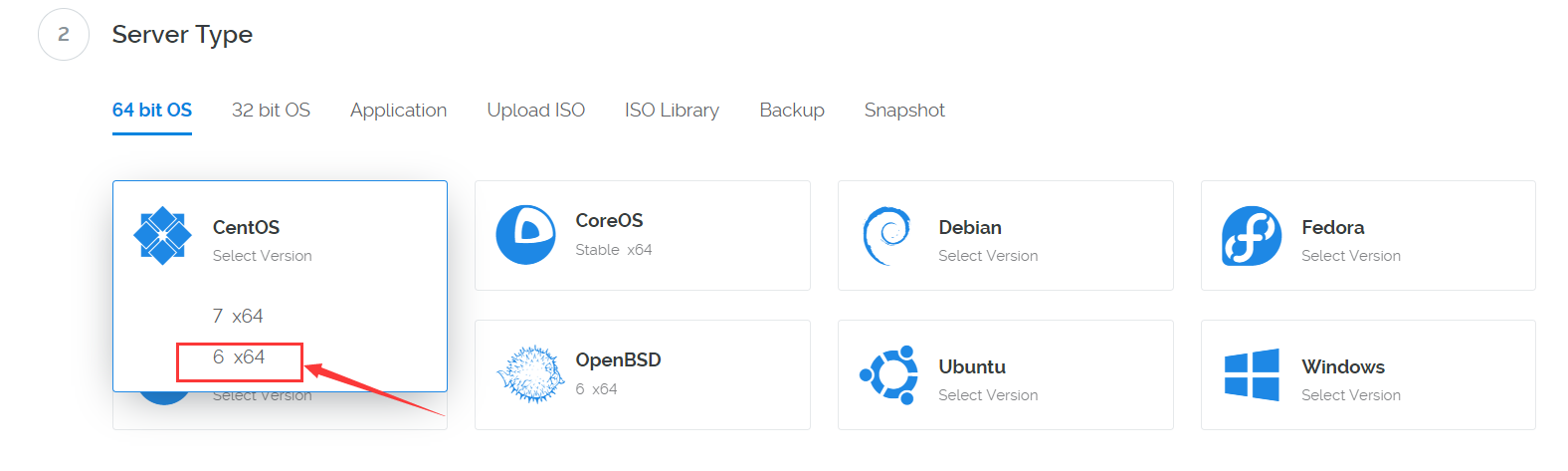
Task: Click the Debian swirl logo
Action: click(x=886, y=236)
